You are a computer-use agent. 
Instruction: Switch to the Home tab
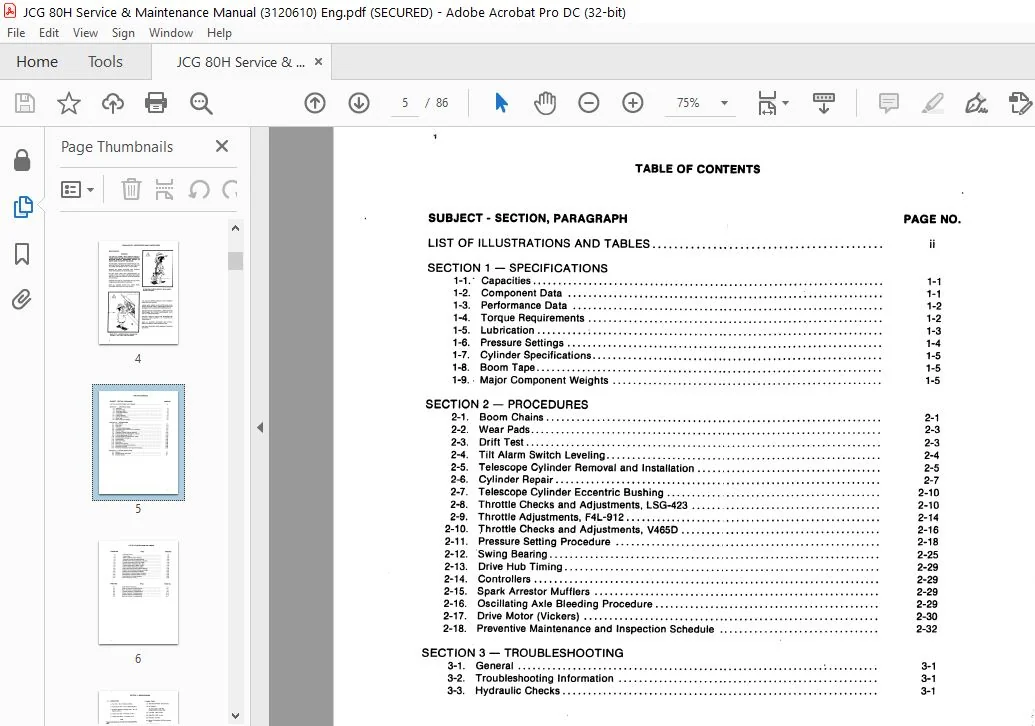pos(37,62)
